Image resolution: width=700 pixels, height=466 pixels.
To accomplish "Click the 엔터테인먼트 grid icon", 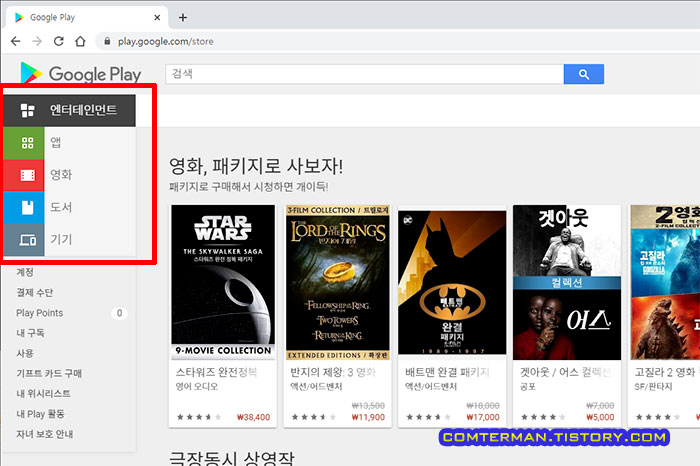I will pyautogui.click(x=28, y=110).
